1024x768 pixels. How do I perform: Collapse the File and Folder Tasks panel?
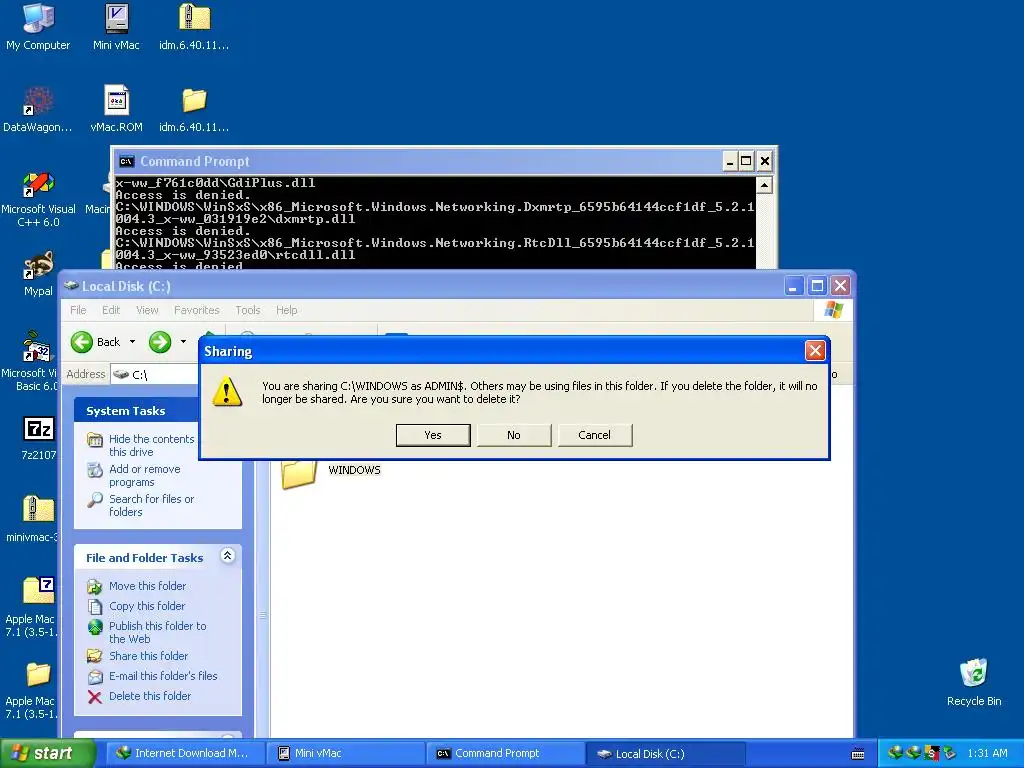(227, 556)
